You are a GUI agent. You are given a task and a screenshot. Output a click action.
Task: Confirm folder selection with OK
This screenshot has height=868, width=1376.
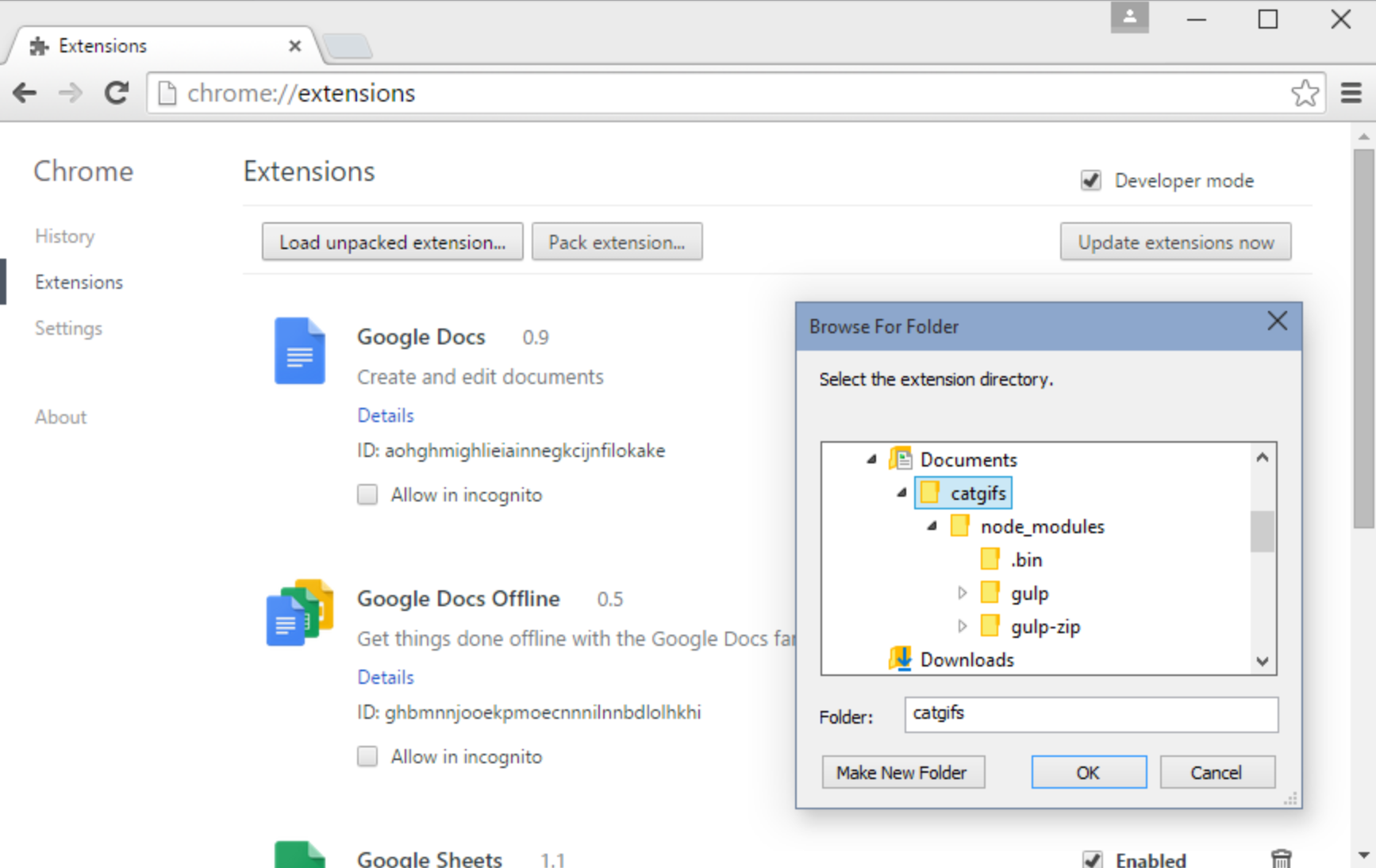[1089, 772]
